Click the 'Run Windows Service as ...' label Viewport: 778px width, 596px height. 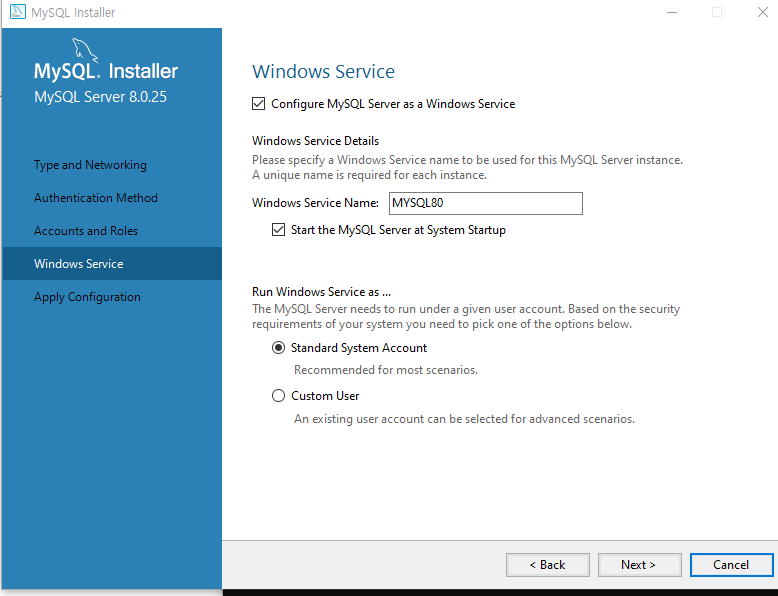point(322,292)
